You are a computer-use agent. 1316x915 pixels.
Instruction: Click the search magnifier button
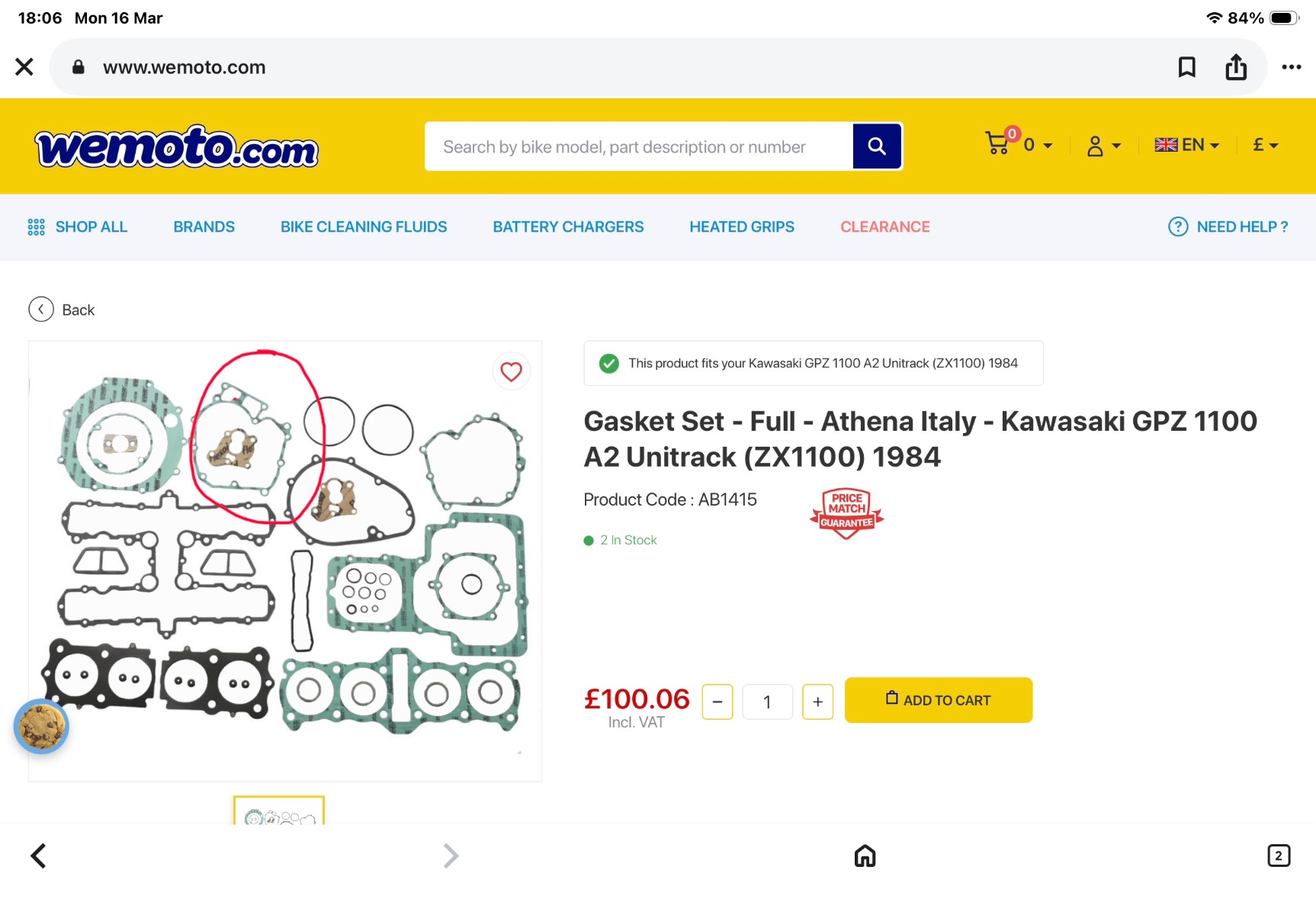[x=877, y=146]
